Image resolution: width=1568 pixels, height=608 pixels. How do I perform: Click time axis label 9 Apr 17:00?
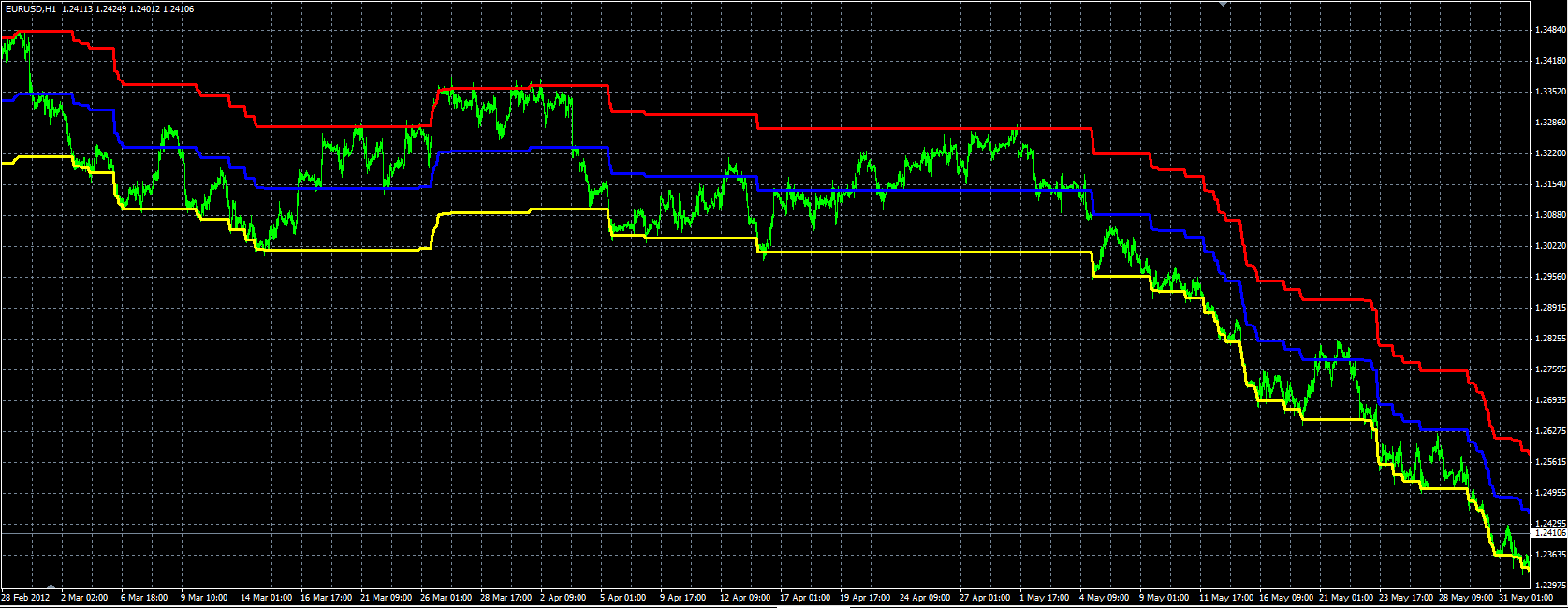(x=683, y=598)
